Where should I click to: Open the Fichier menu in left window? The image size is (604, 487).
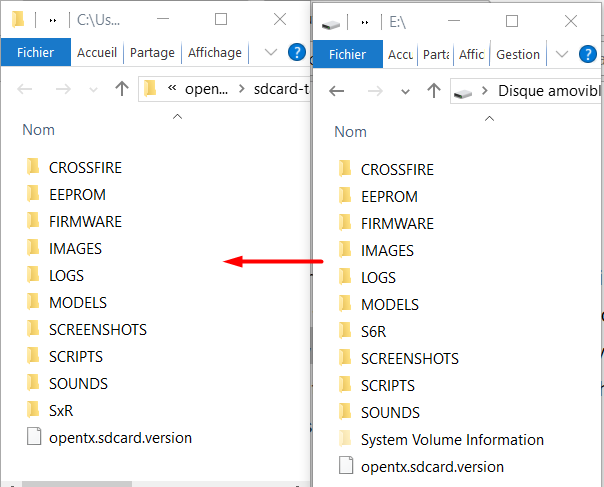click(35, 53)
